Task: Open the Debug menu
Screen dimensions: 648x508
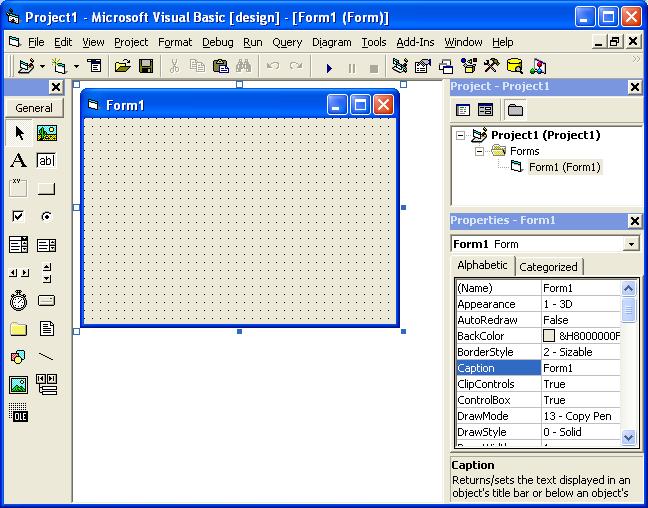Action: pos(217,42)
